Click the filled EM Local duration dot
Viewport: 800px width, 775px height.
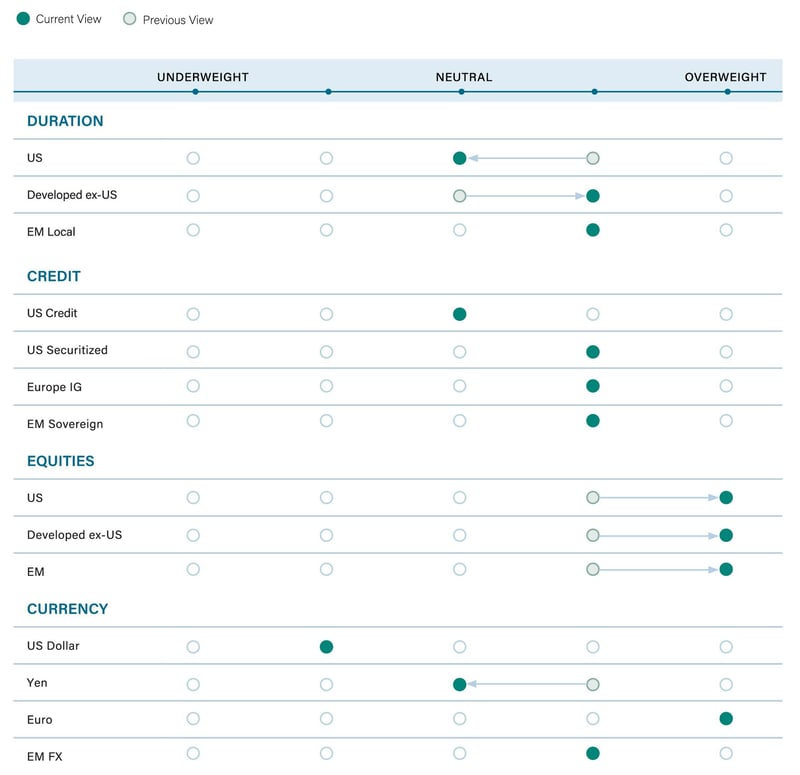click(x=593, y=230)
